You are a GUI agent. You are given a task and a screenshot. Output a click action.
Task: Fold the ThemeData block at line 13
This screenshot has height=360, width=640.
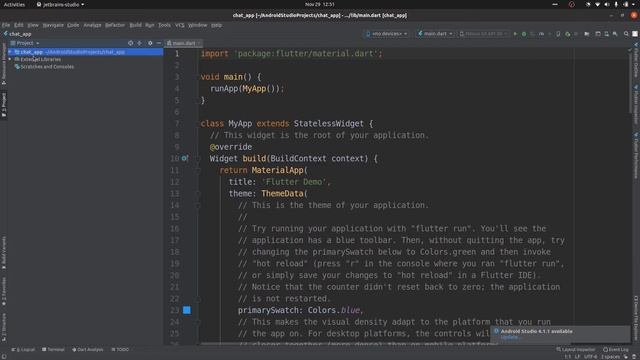[198, 193]
